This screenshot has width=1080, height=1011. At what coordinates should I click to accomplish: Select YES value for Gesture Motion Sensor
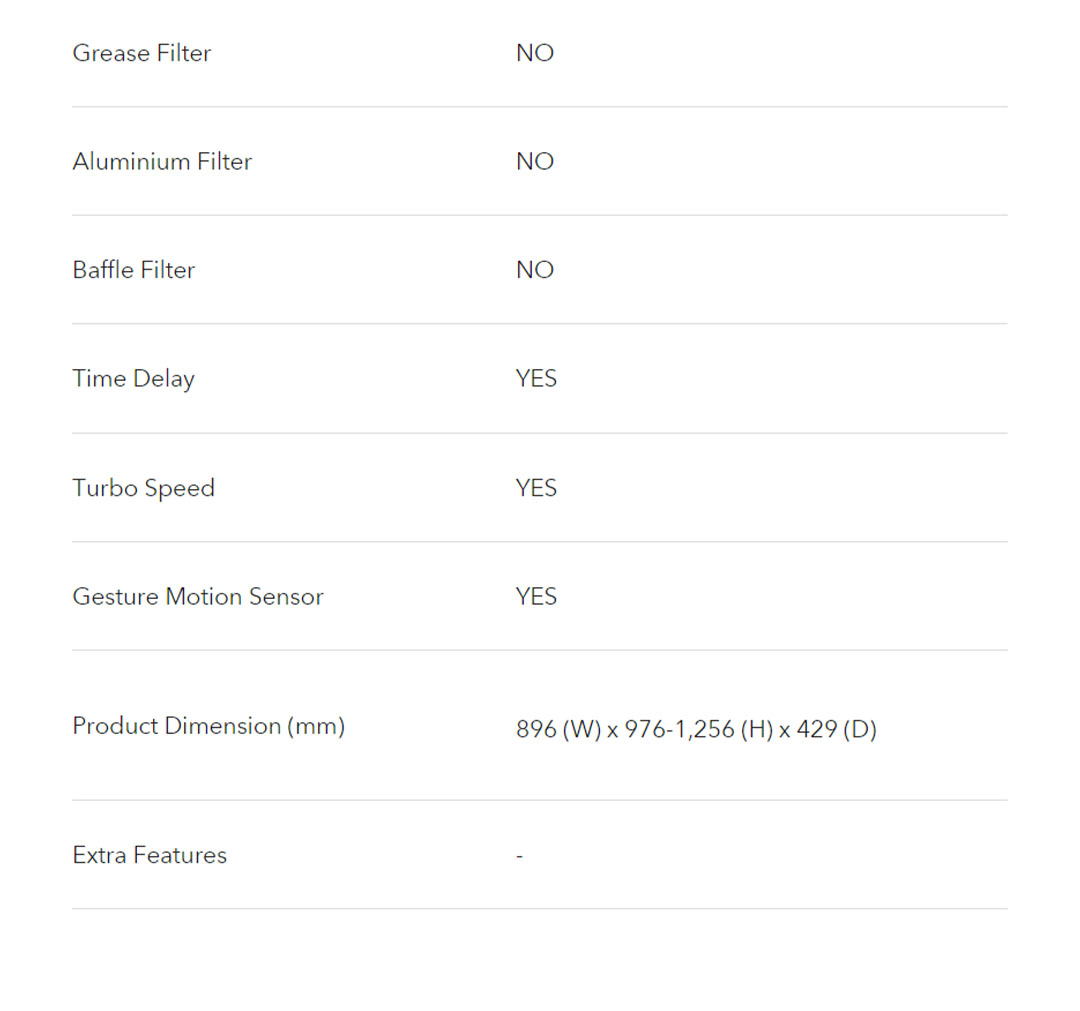click(536, 597)
